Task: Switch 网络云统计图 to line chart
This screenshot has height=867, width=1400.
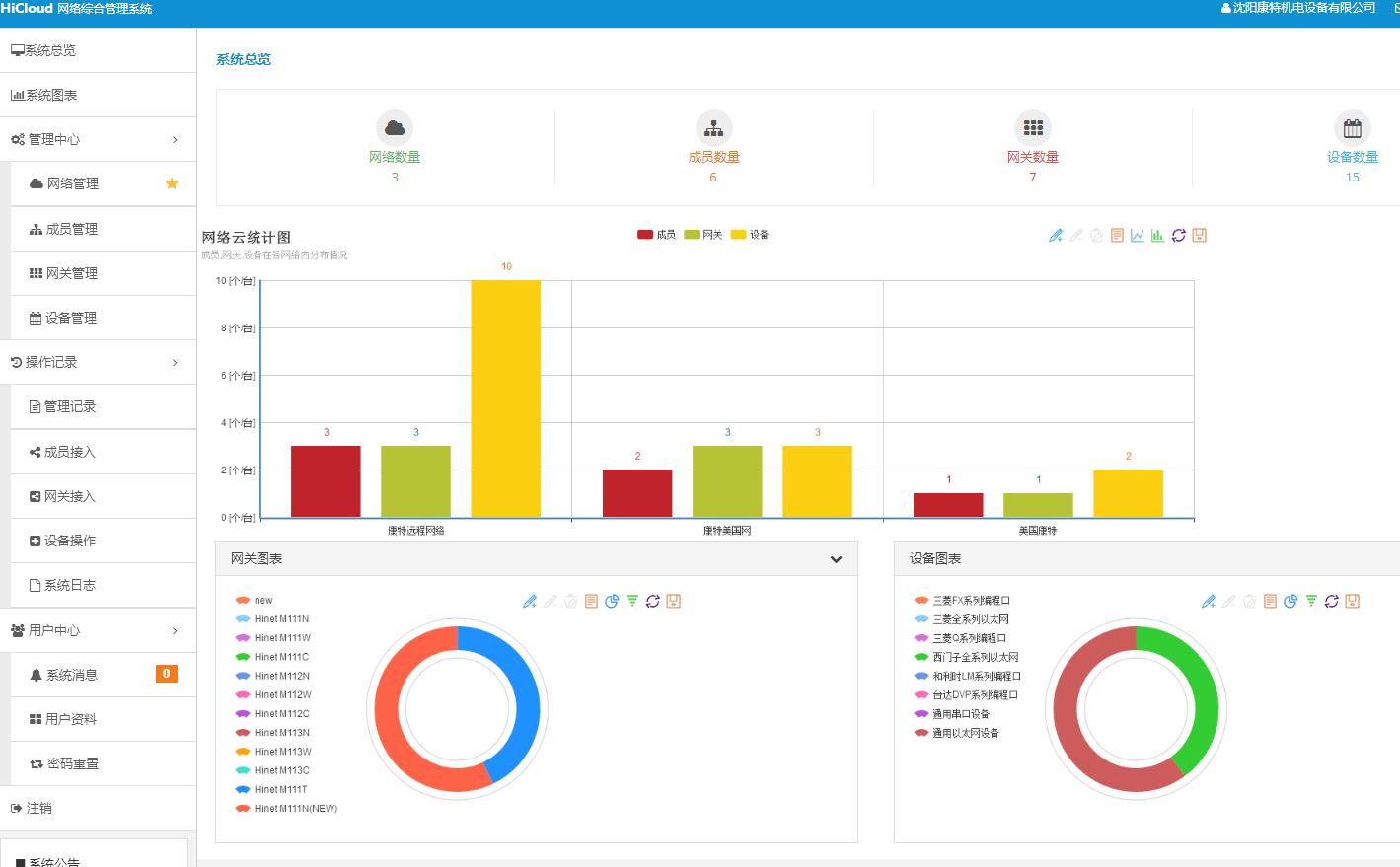Action: point(1138,235)
